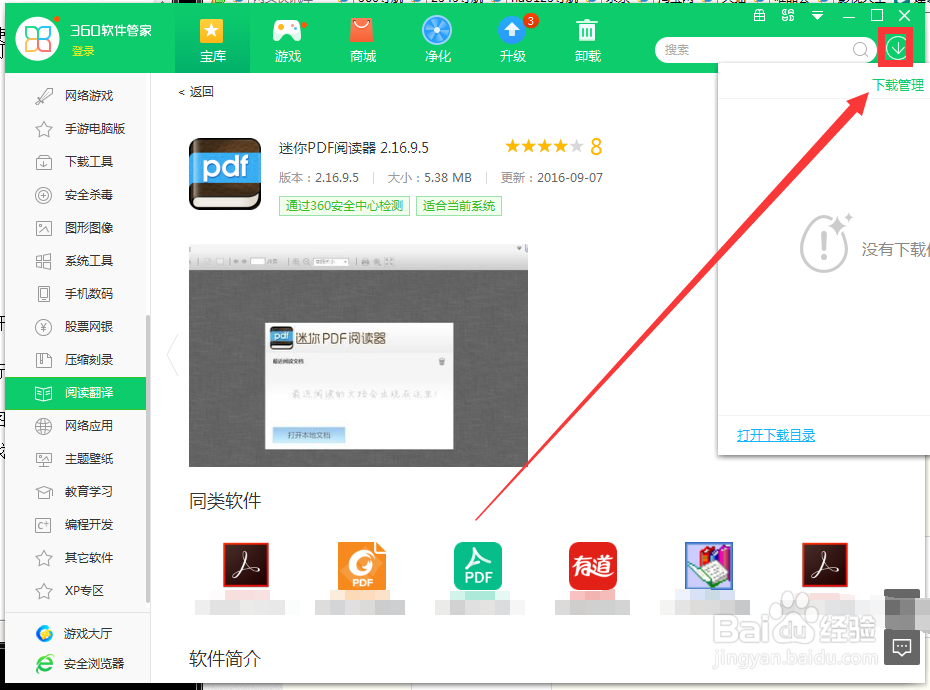Click 返回 to go back

[196, 92]
